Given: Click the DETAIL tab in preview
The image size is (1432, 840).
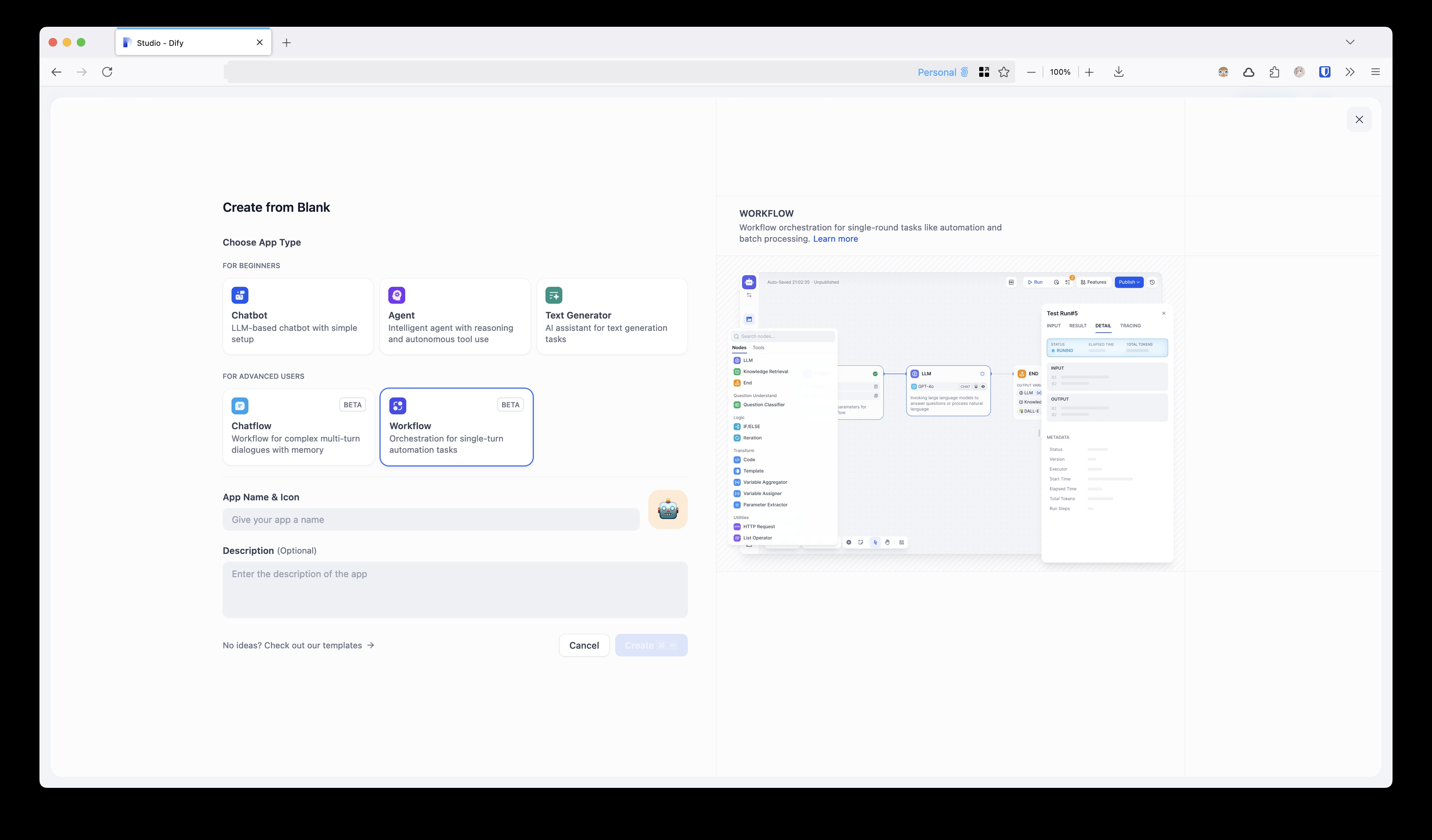Looking at the screenshot, I should coord(1103,326).
